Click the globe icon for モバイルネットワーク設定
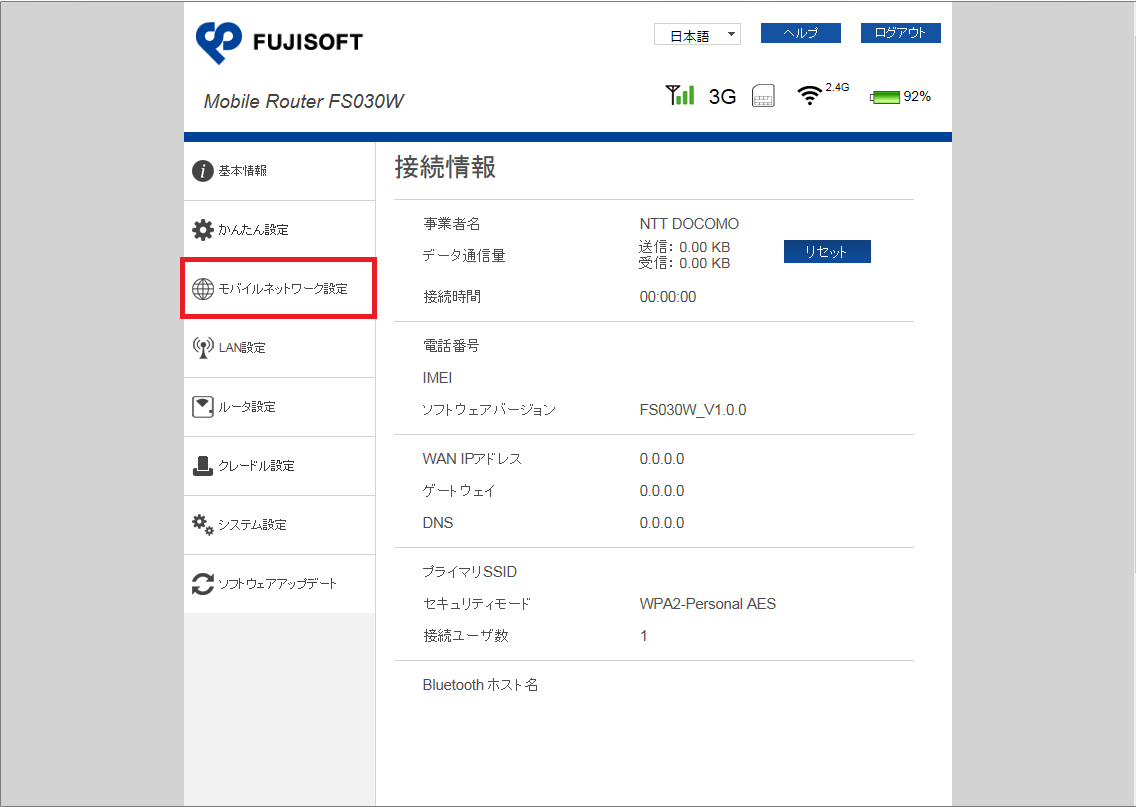This screenshot has width=1136, height=807. point(203,289)
